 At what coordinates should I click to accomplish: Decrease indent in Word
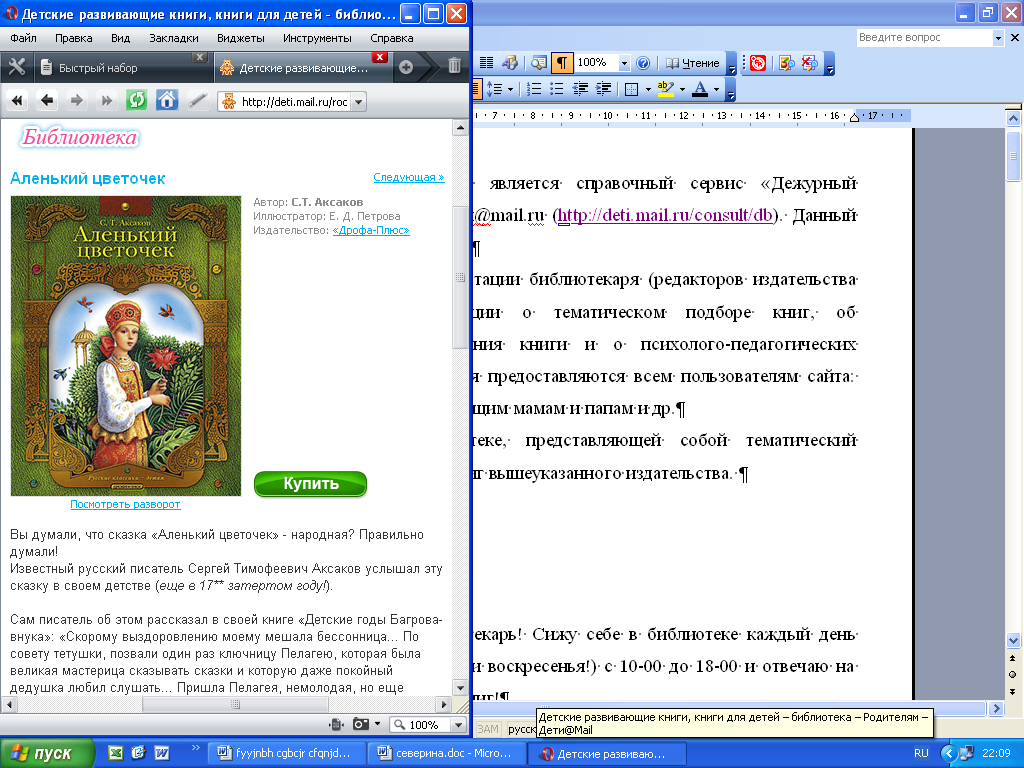coord(580,89)
